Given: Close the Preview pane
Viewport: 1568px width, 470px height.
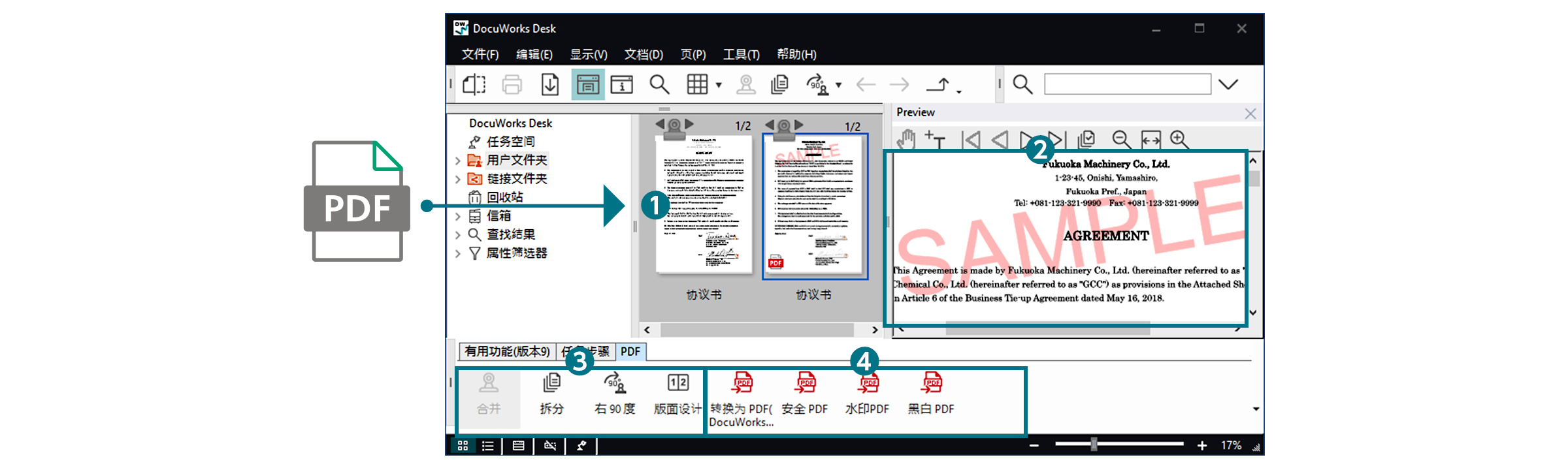Looking at the screenshot, I should click(x=1250, y=114).
